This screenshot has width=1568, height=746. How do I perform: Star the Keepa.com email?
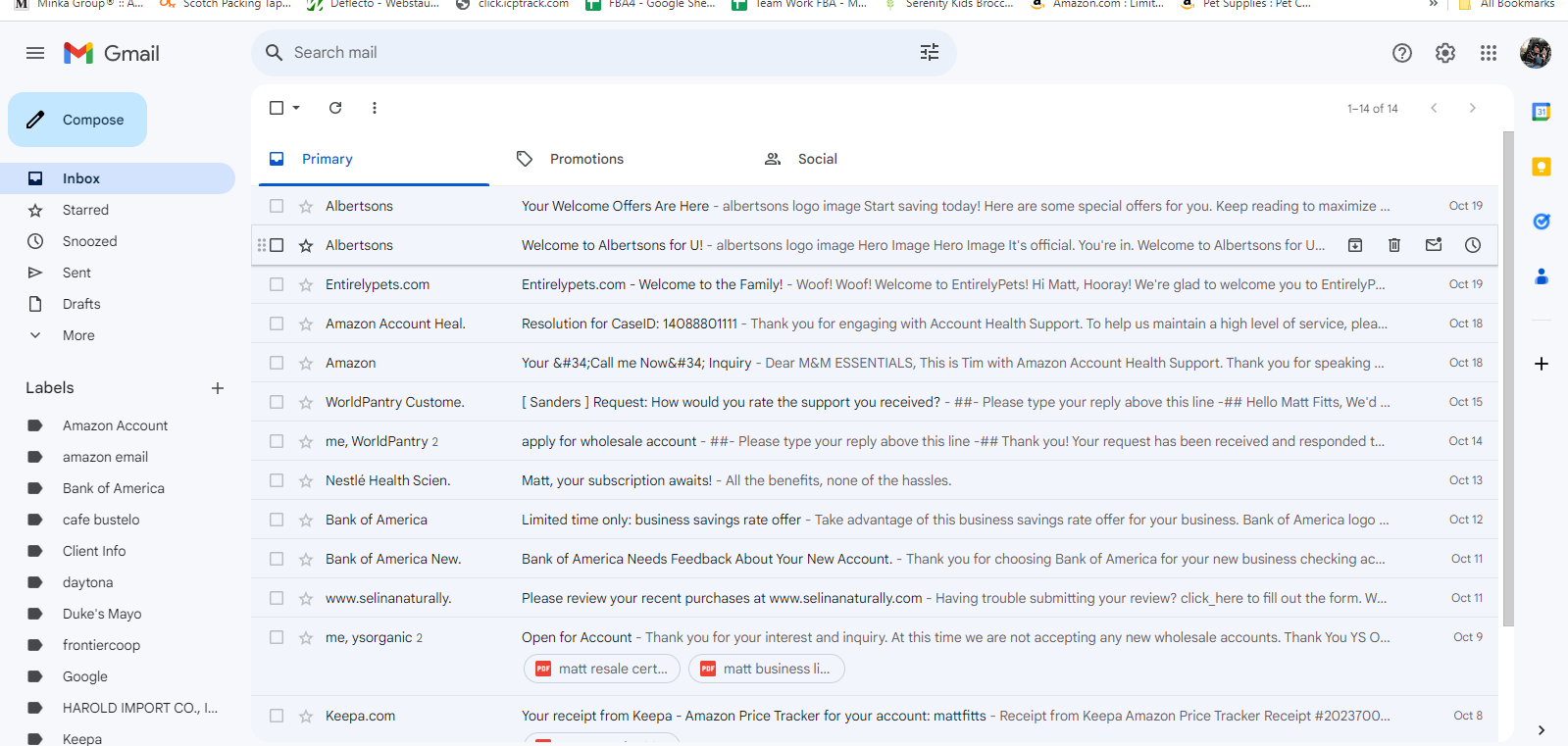[306, 716]
